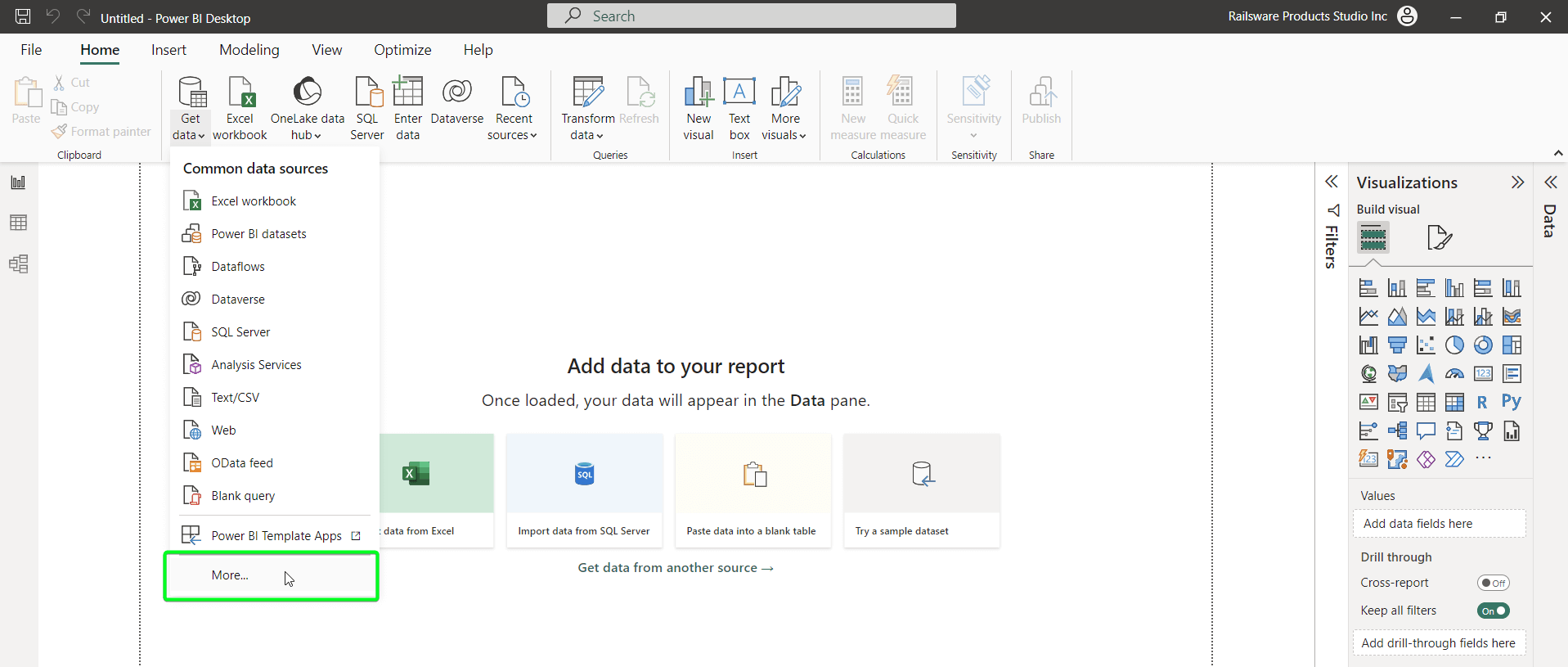Click Get data from another source link
The height and width of the screenshot is (667, 1568).
coord(676,568)
